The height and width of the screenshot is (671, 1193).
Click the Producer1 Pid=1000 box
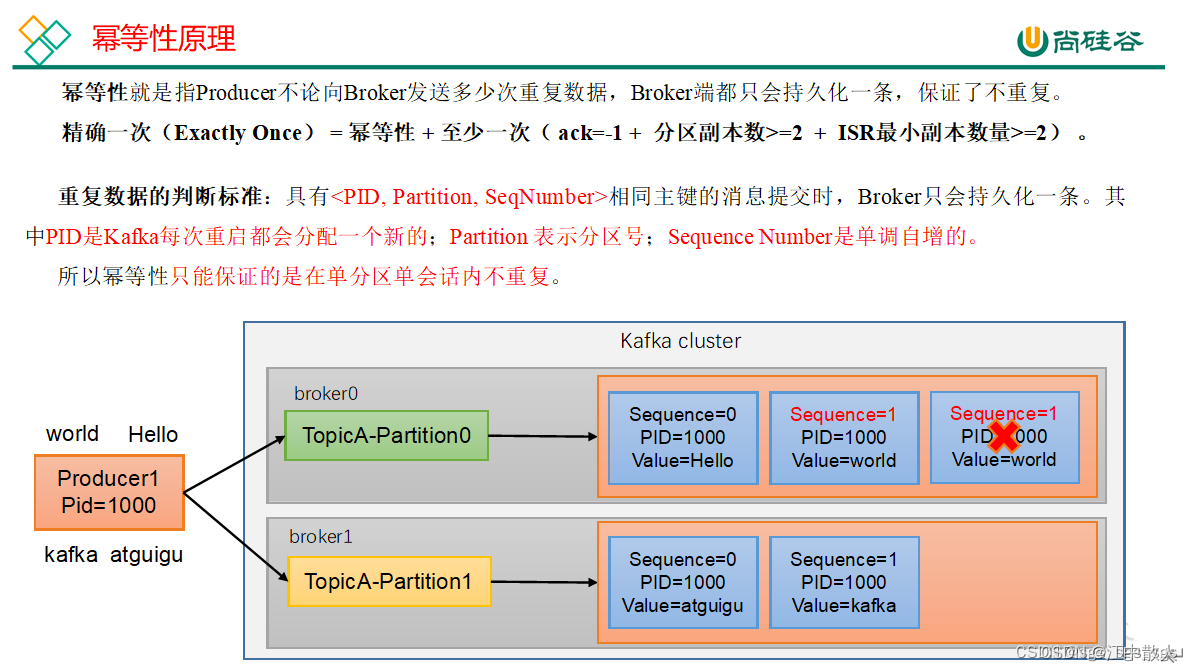110,492
